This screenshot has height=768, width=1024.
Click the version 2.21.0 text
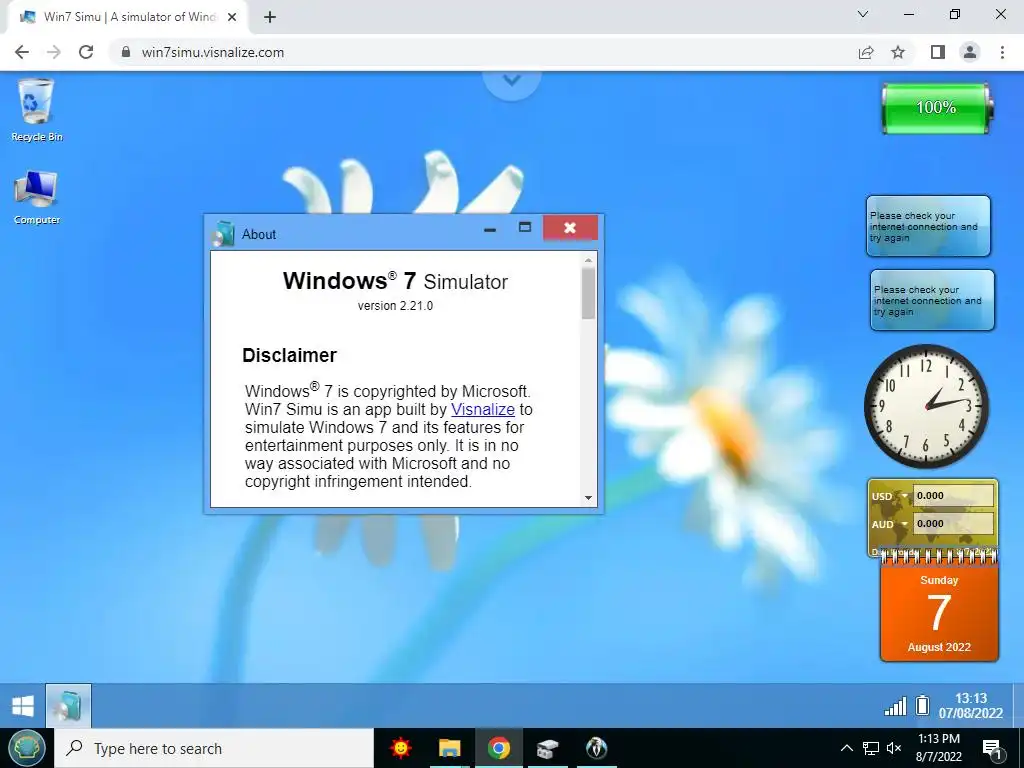tap(395, 306)
